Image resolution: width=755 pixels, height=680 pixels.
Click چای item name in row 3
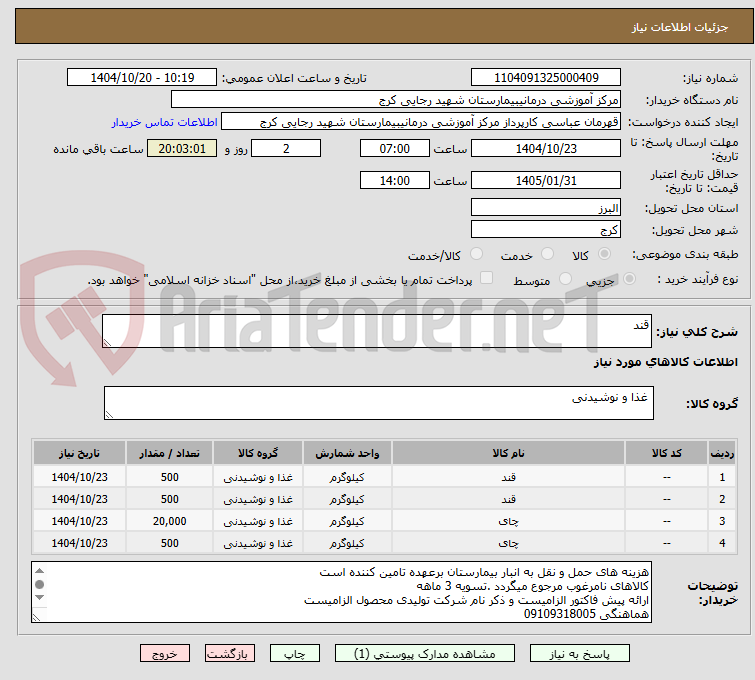click(508, 521)
